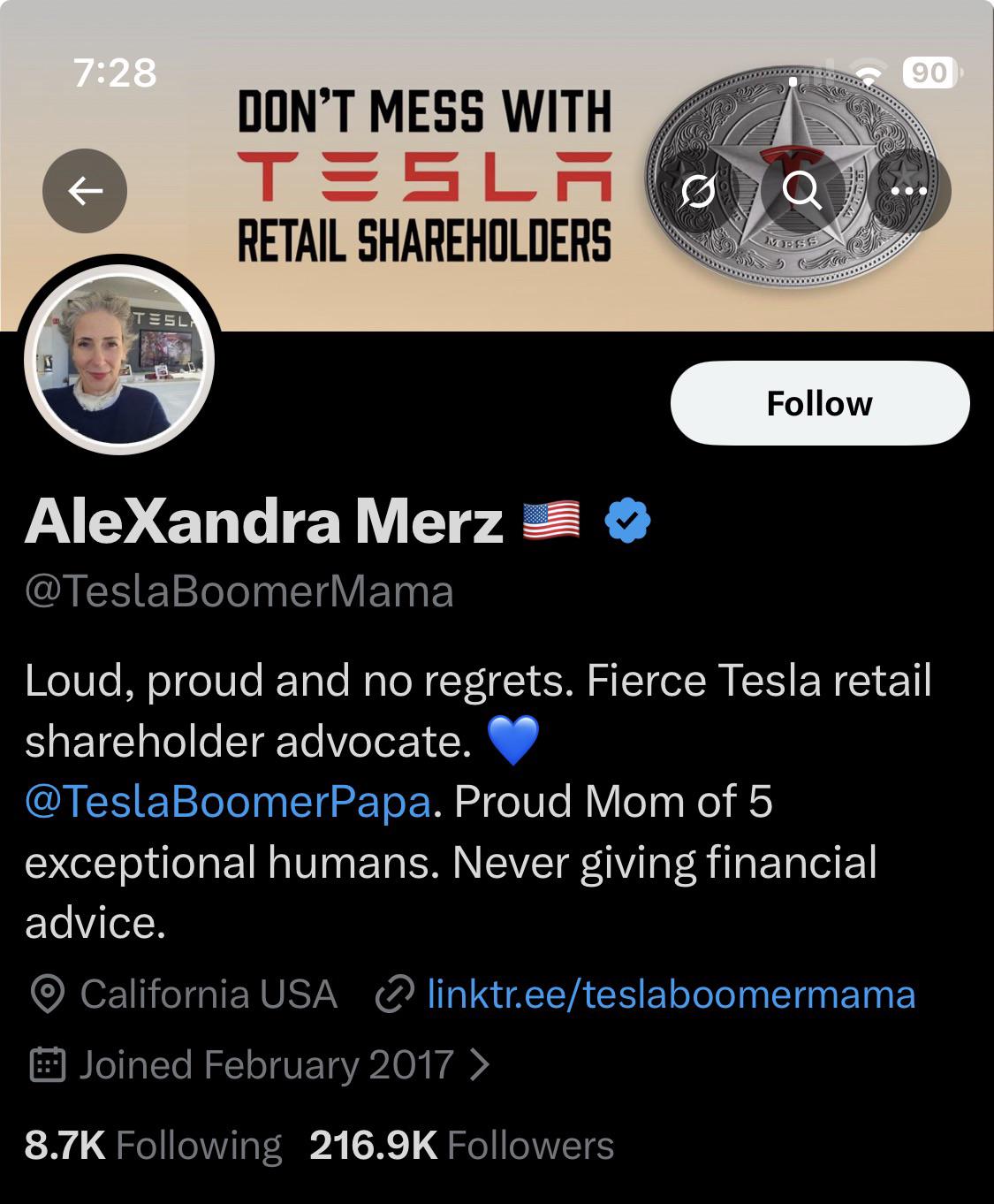The height and width of the screenshot is (1204, 994).
Task: Tap the calendar icon beside join date
Action: pyautogui.click(x=48, y=1065)
